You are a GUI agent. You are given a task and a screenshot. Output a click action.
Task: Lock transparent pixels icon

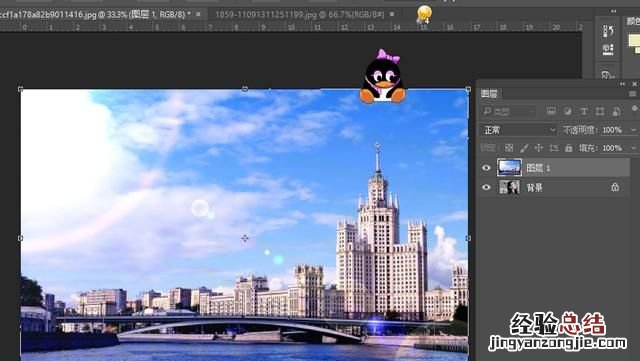(509, 148)
